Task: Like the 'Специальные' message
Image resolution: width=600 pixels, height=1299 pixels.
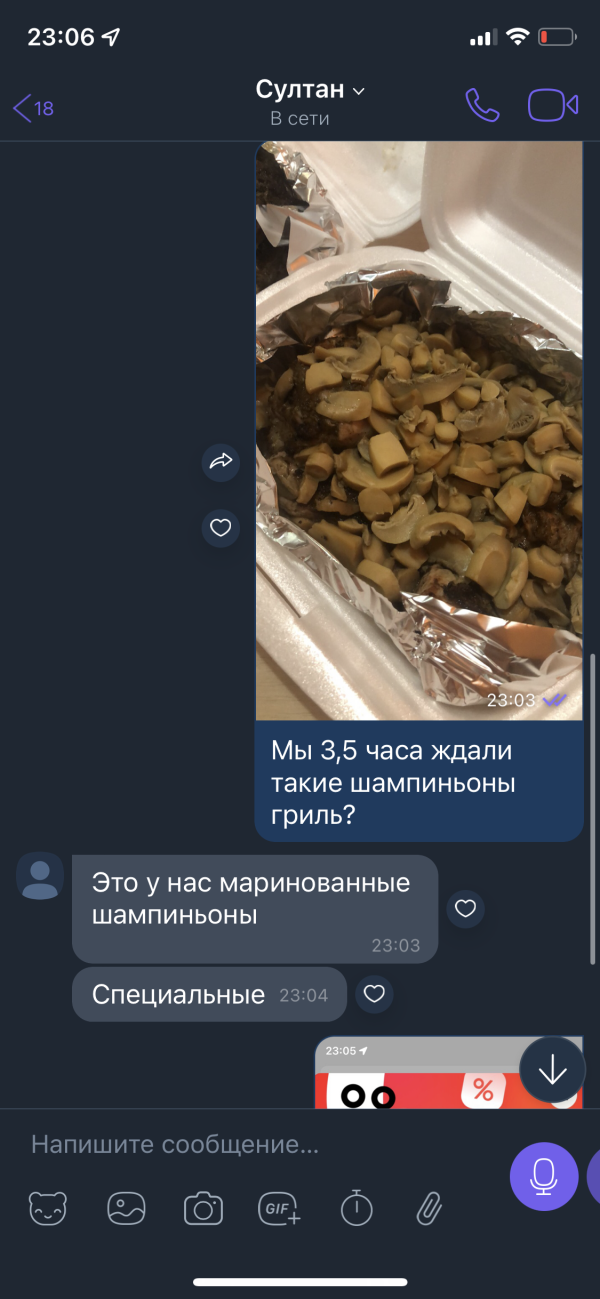Action: (374, 994)
